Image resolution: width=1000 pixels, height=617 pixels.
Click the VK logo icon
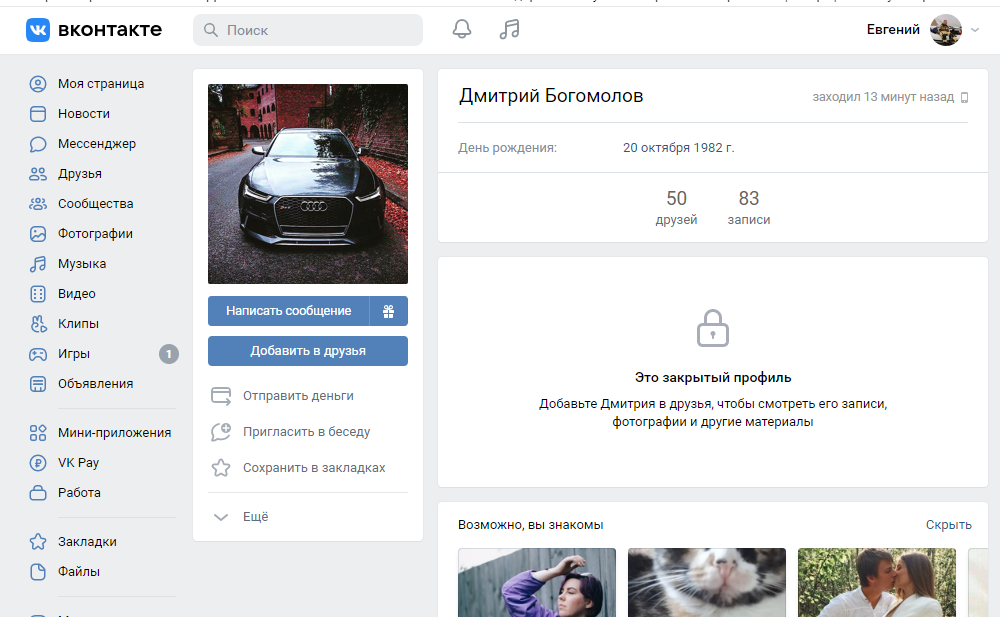38,30
